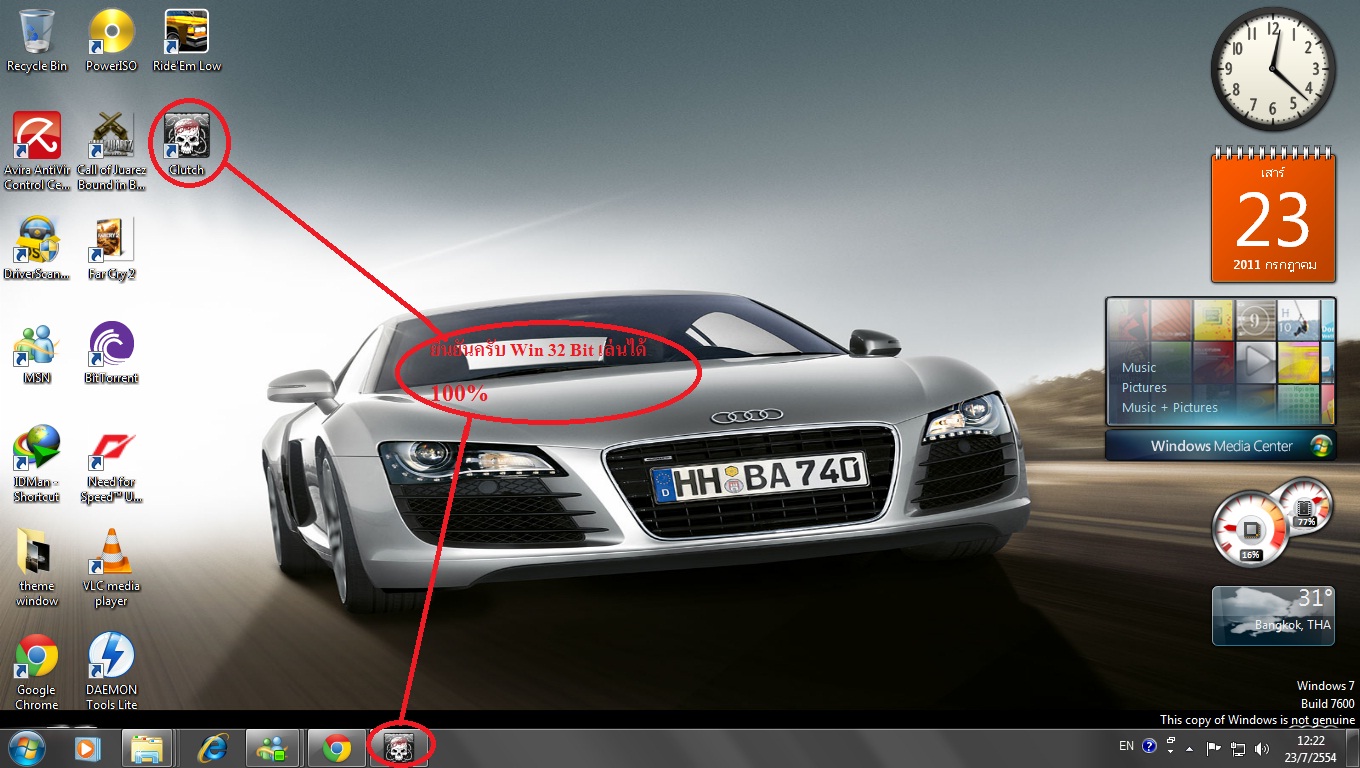Select Music in the Media Center gadget
The height and width of the screenshot is (768, 1360).
1138,367
